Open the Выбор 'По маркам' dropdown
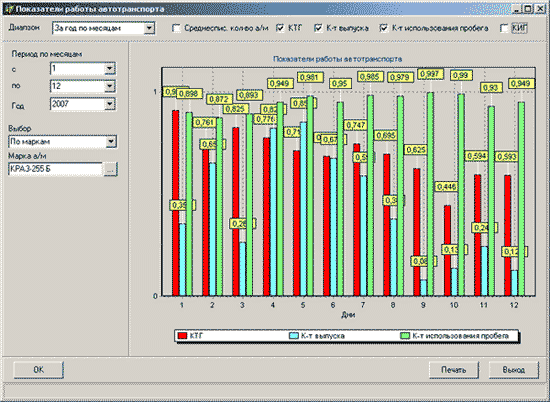This screenshot has width=550, height=402. [111, 142]
